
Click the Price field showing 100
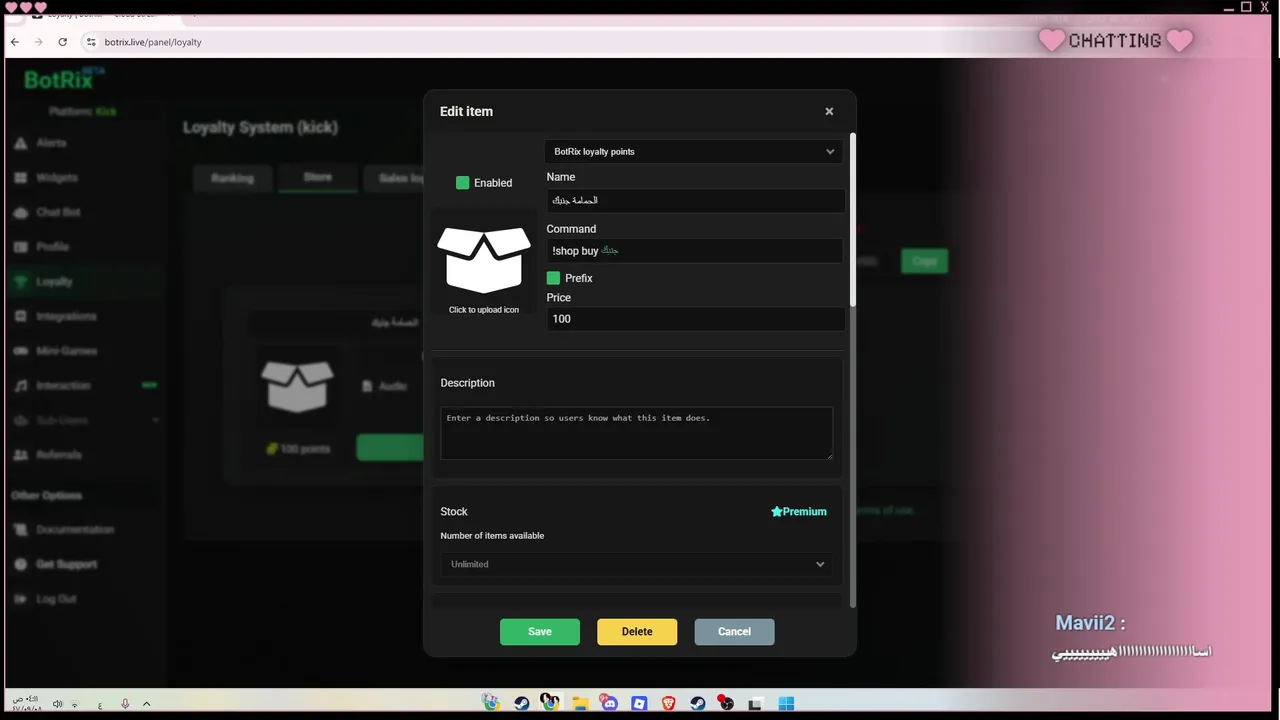click(x=696, y=319)
